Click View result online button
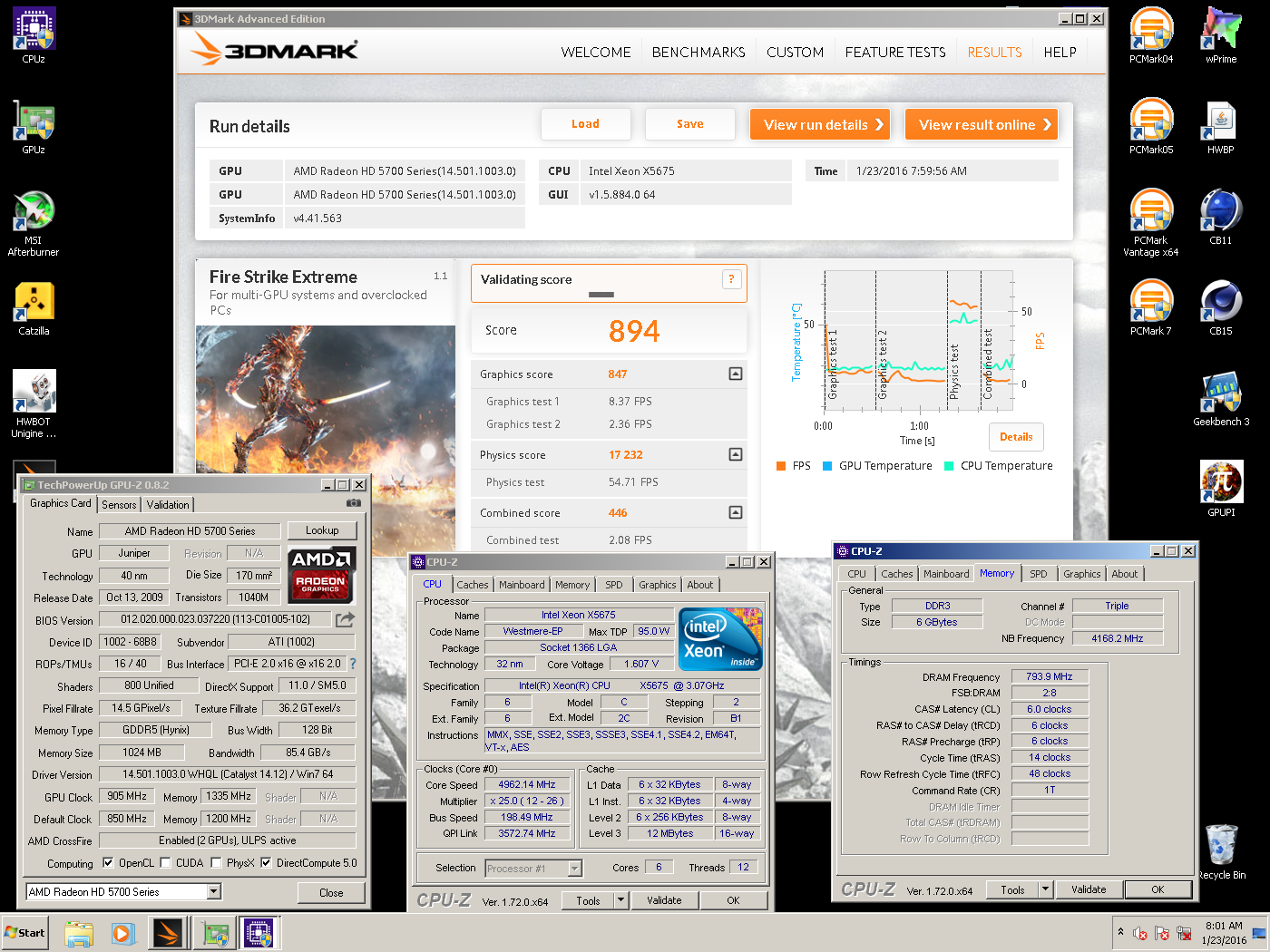Image resolution: width=1270 pixels, height=952 pixels. [x=982, y=125]
